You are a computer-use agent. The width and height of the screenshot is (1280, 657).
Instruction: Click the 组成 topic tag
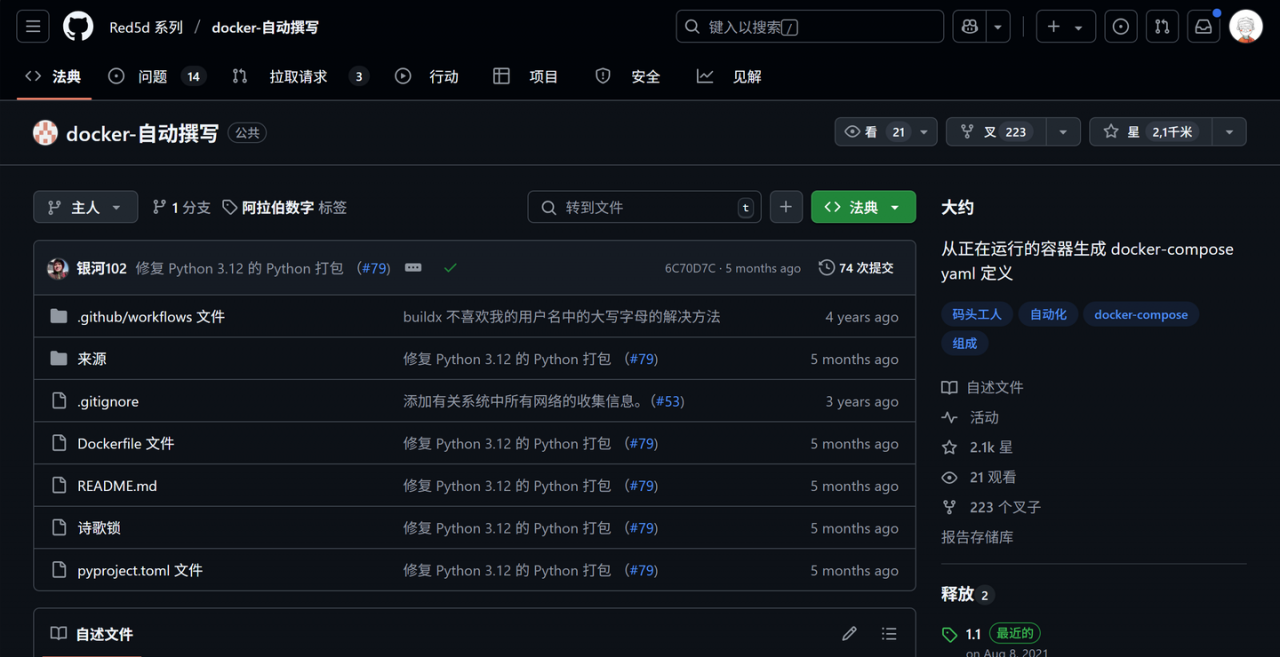pos(965,343)
